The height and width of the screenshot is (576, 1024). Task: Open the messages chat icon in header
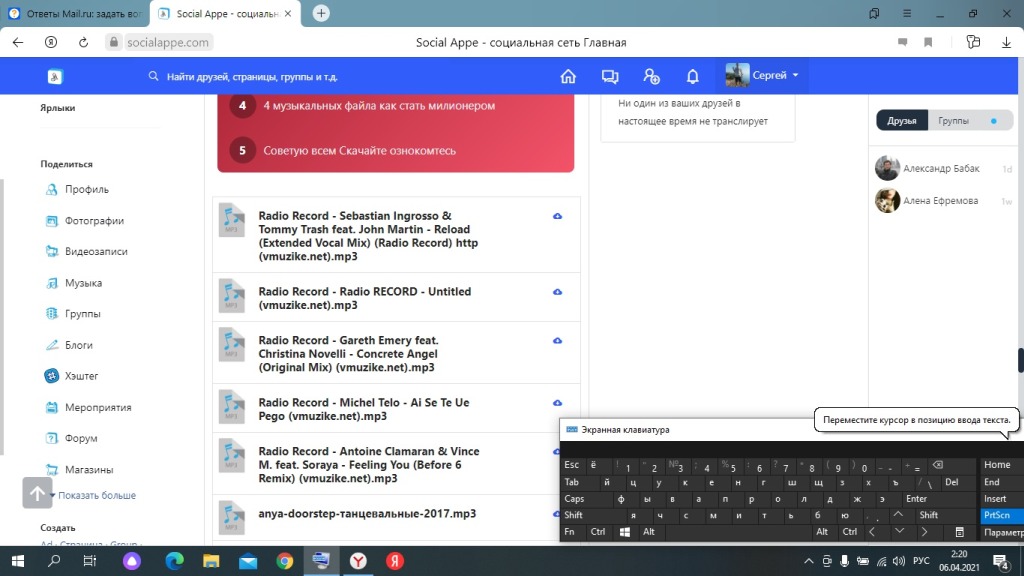coord(610,76)
